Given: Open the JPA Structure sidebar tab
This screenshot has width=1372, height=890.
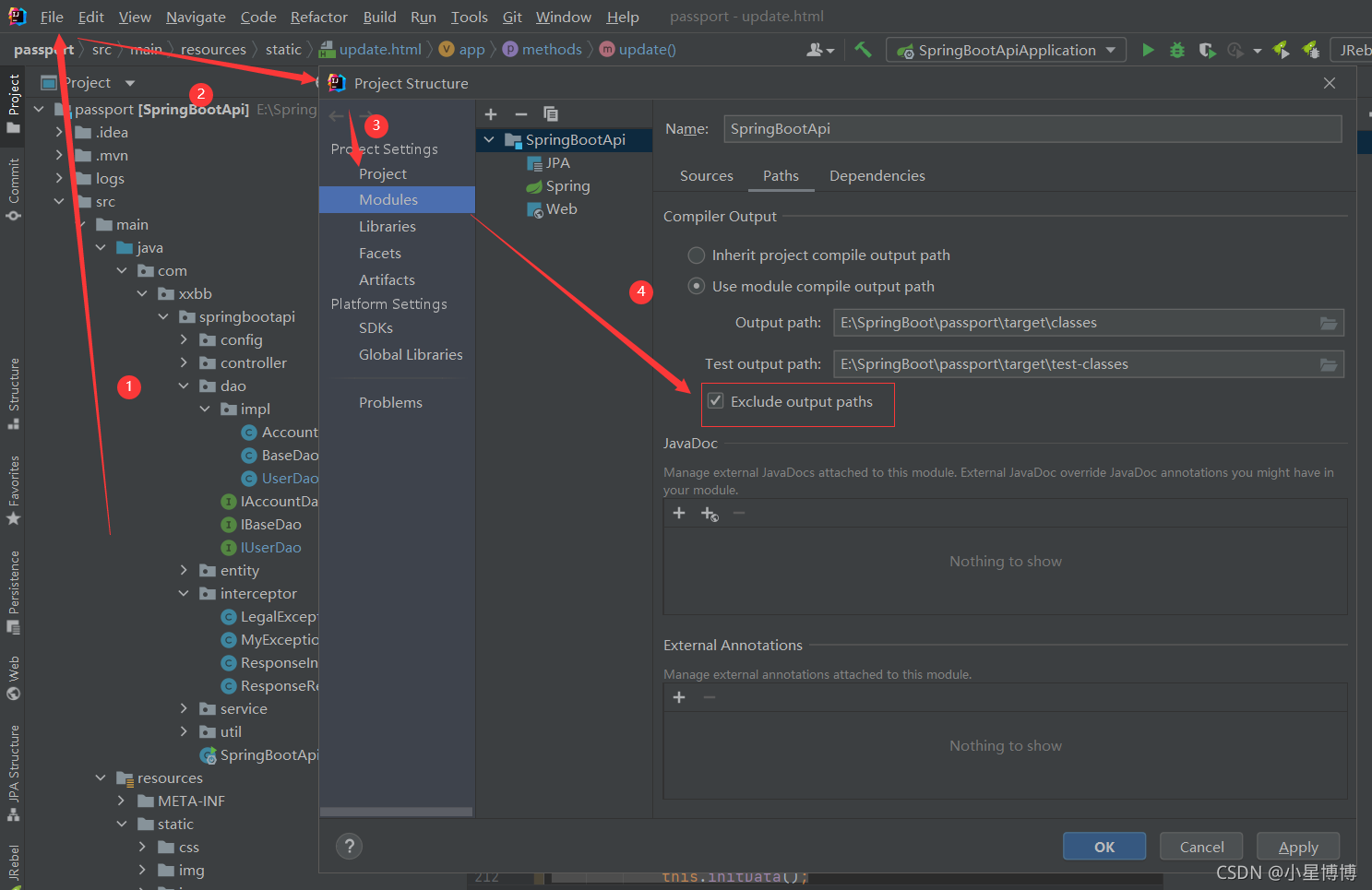Looking at the screenshot, I should (13, 773).
